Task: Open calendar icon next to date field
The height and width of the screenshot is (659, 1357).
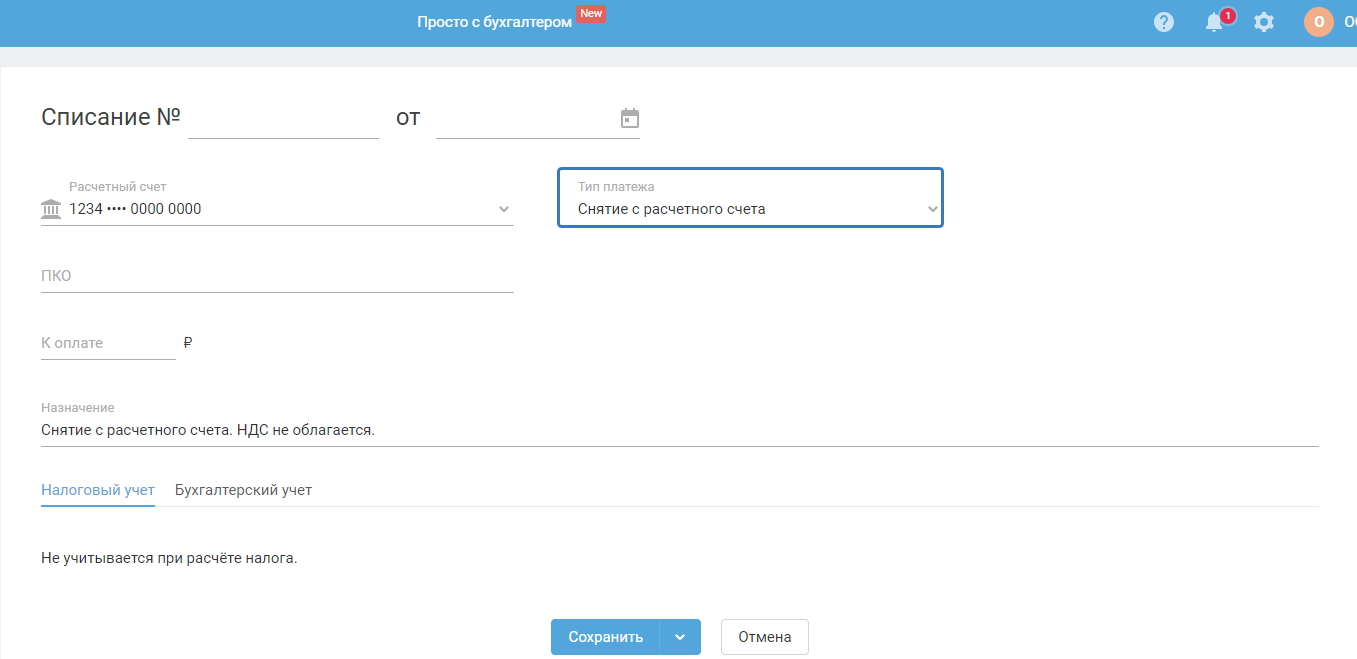Action: (x=630, y=118)
